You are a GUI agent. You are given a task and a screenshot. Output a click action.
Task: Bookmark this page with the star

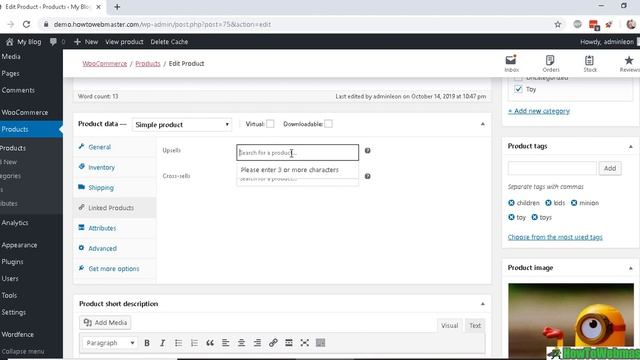(x=558, y=24)
